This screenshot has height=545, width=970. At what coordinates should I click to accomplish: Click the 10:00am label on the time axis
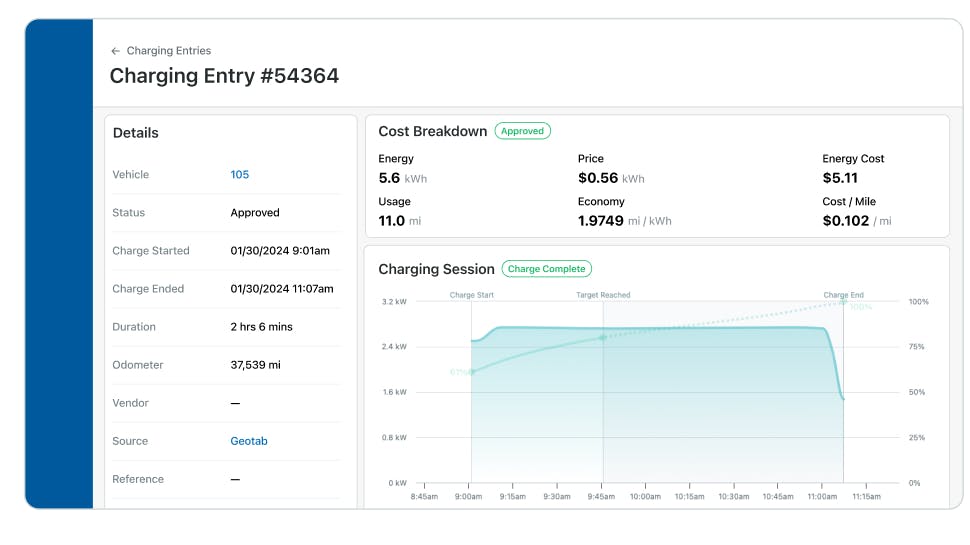[x=644, y=497]
